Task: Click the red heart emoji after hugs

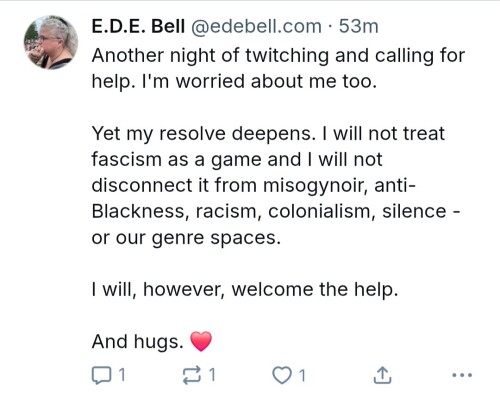Action: pyautogui.click(x=201, y=341)
